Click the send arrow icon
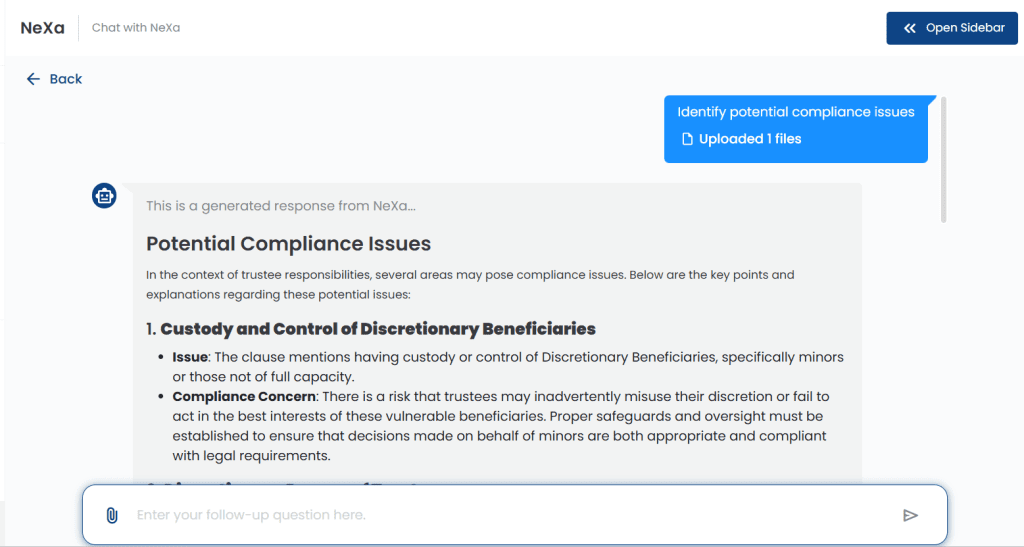1024x547 pixels. pos(910,516)
